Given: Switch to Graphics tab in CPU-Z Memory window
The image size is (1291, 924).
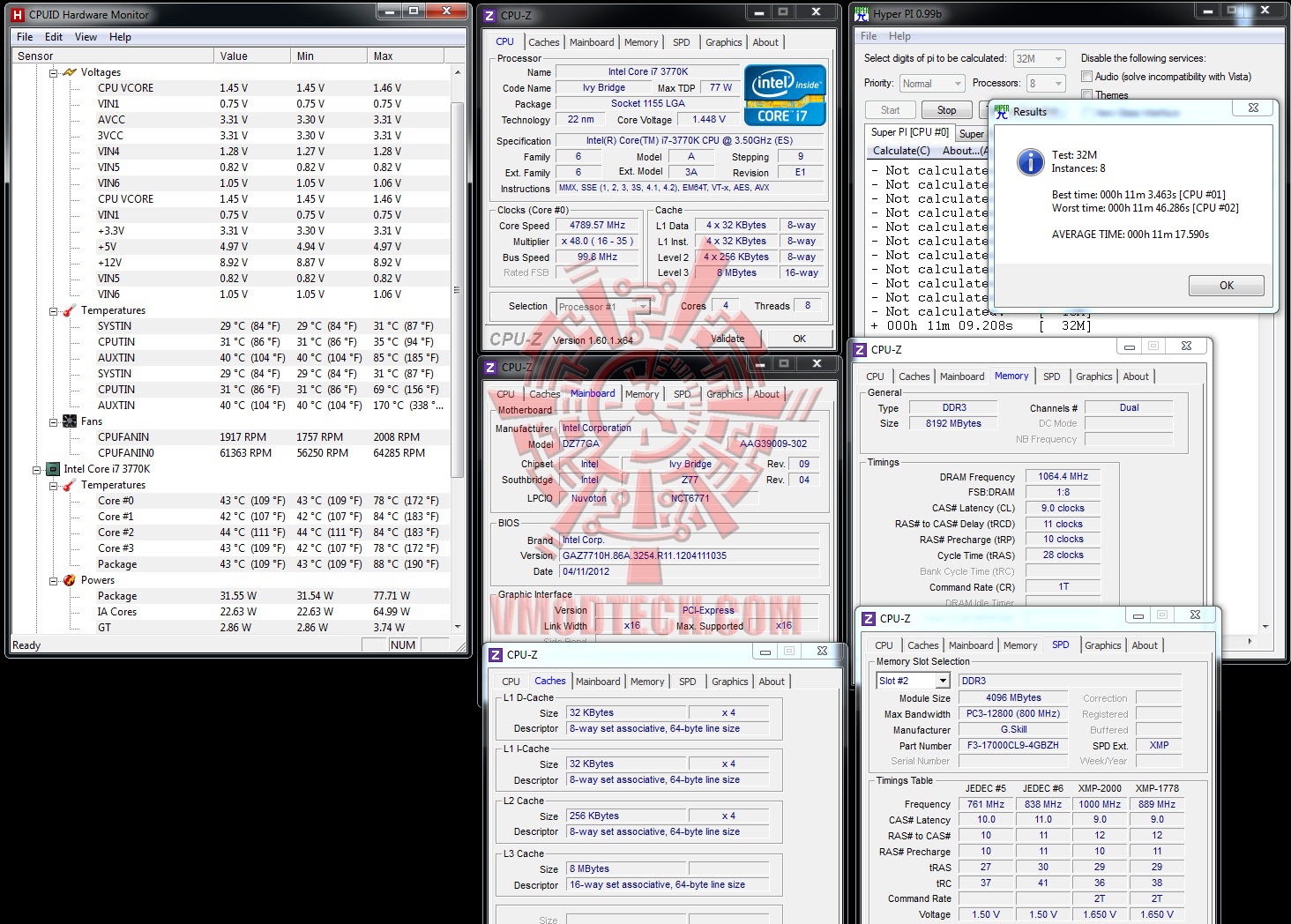Looking at the screenshot, I should click(1094, 376).
